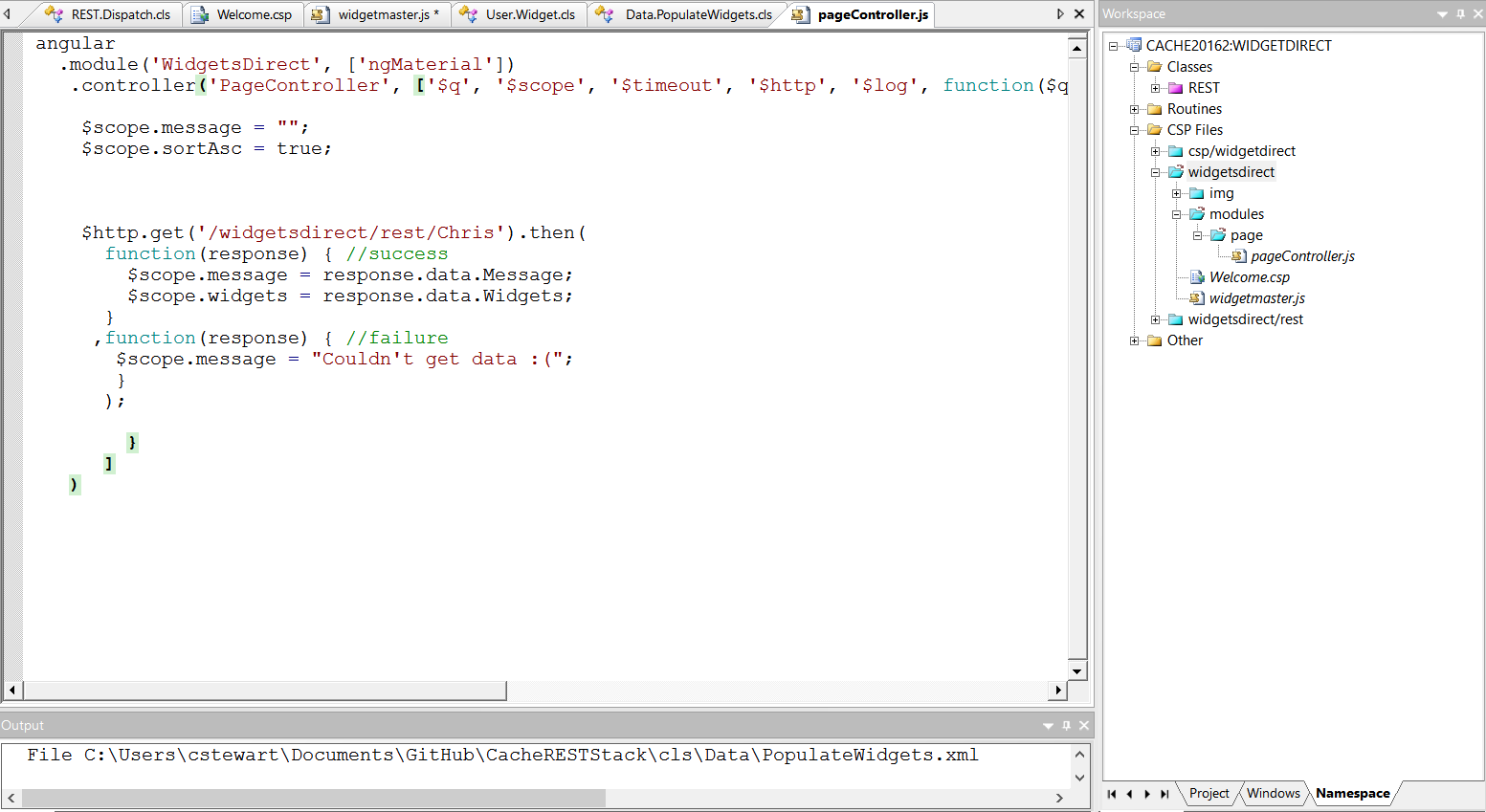The width and height of the screenshot is (1486, 812).
Task: Open the Output panel options dropdown
Action: [x=1048, y=726]
